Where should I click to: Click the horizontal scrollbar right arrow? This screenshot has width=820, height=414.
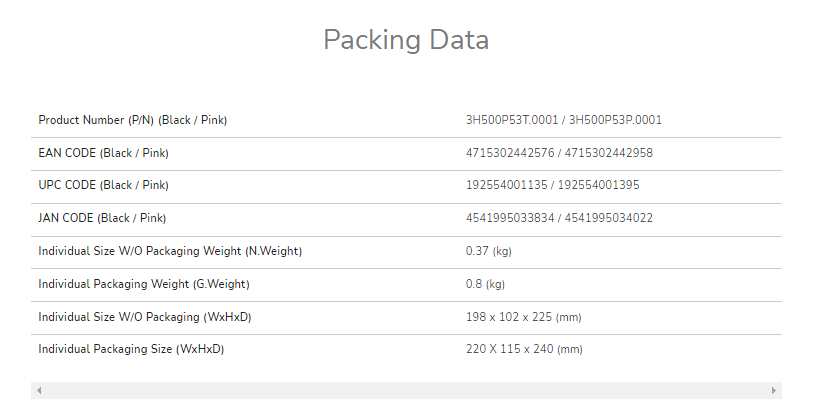[x=773, y=390]
